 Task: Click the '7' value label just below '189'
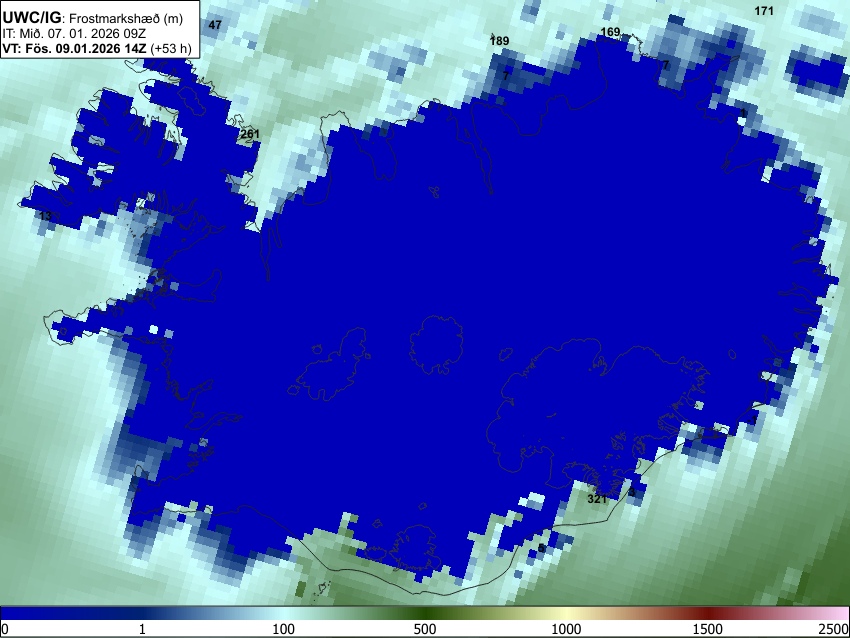point(506,76)
